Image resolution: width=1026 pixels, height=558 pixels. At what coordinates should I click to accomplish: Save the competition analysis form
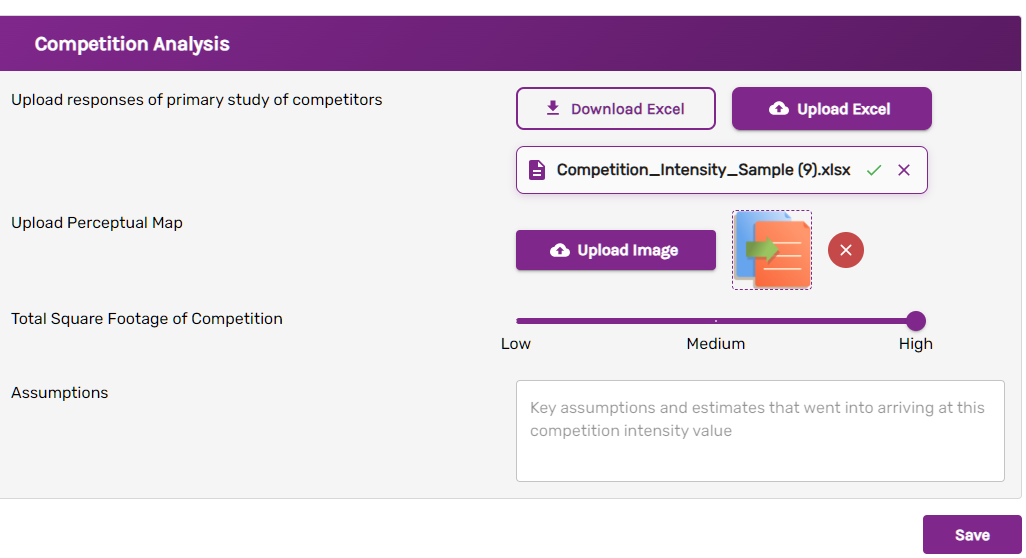coord(971,535)
